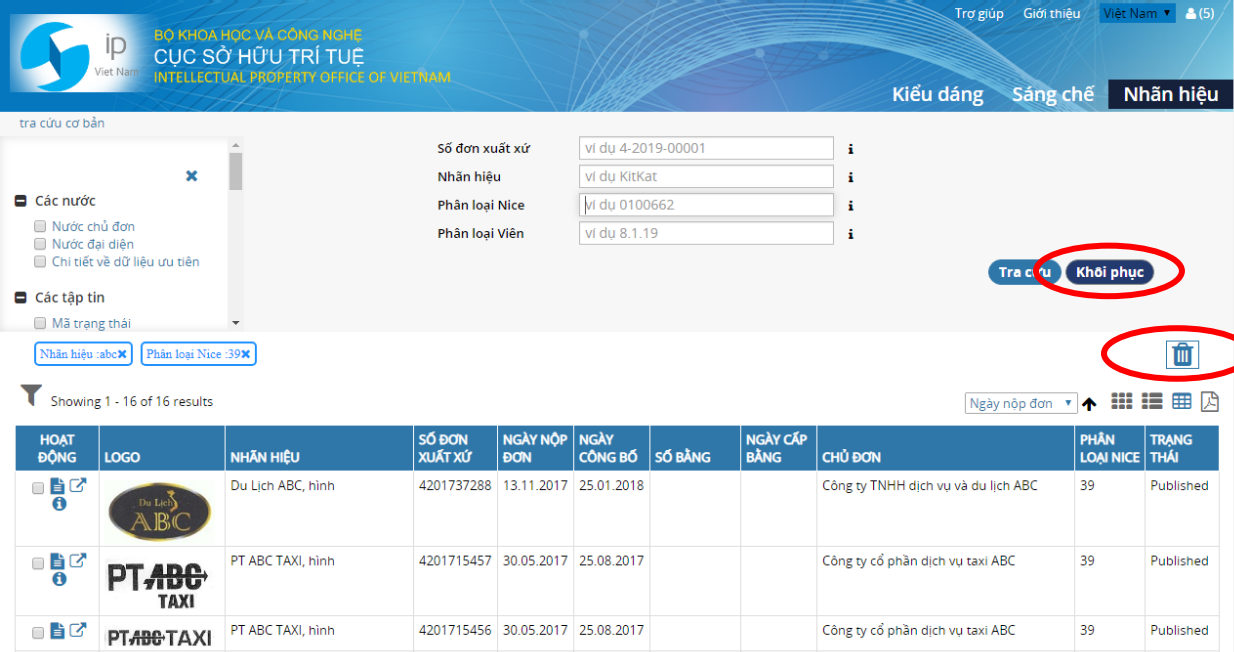Select the Nhãn hiệu tab

tap(1171, 94)
